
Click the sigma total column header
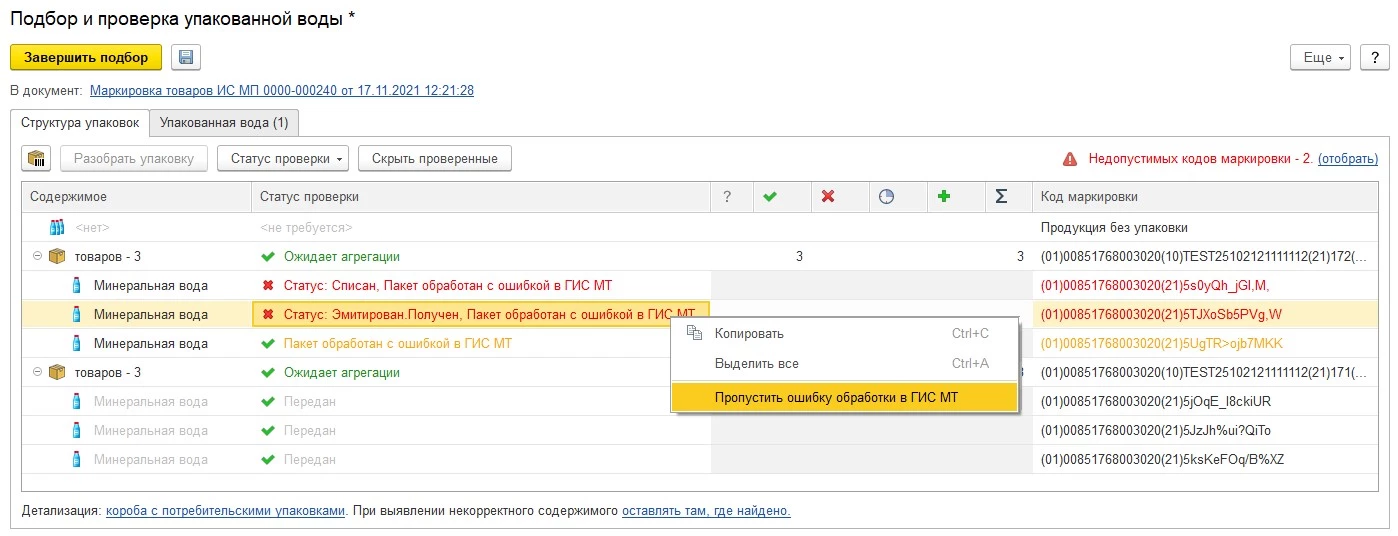click(1001, 197)
